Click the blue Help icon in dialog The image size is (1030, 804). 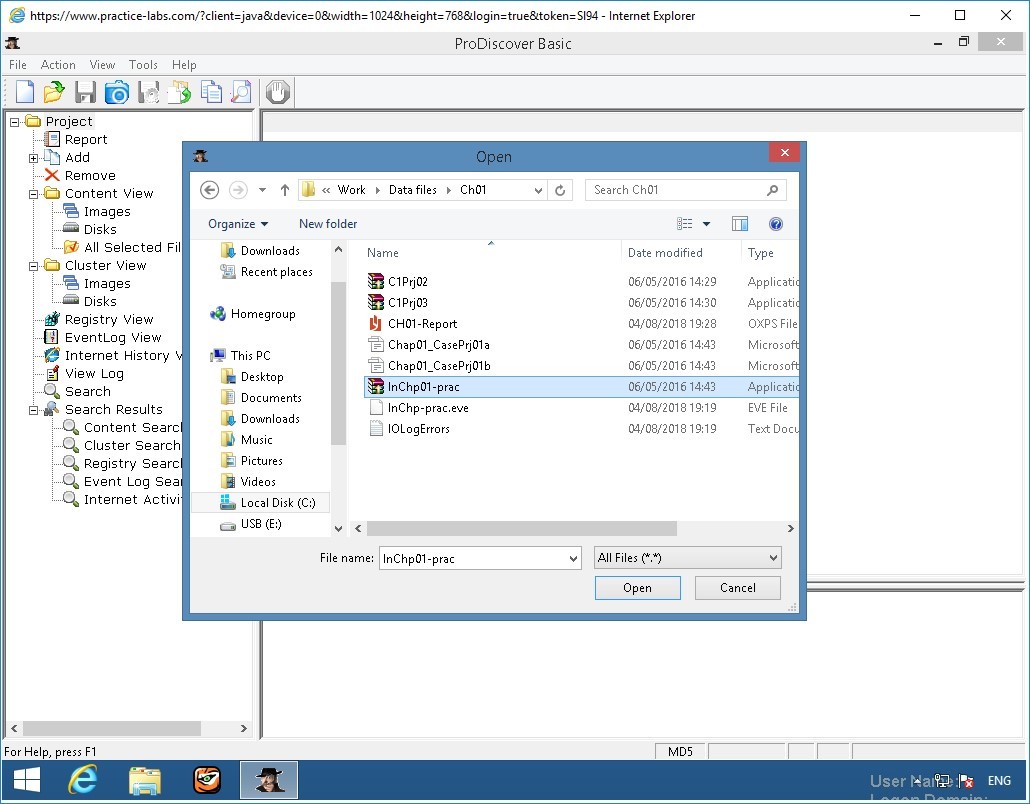(x=776, y=224)
